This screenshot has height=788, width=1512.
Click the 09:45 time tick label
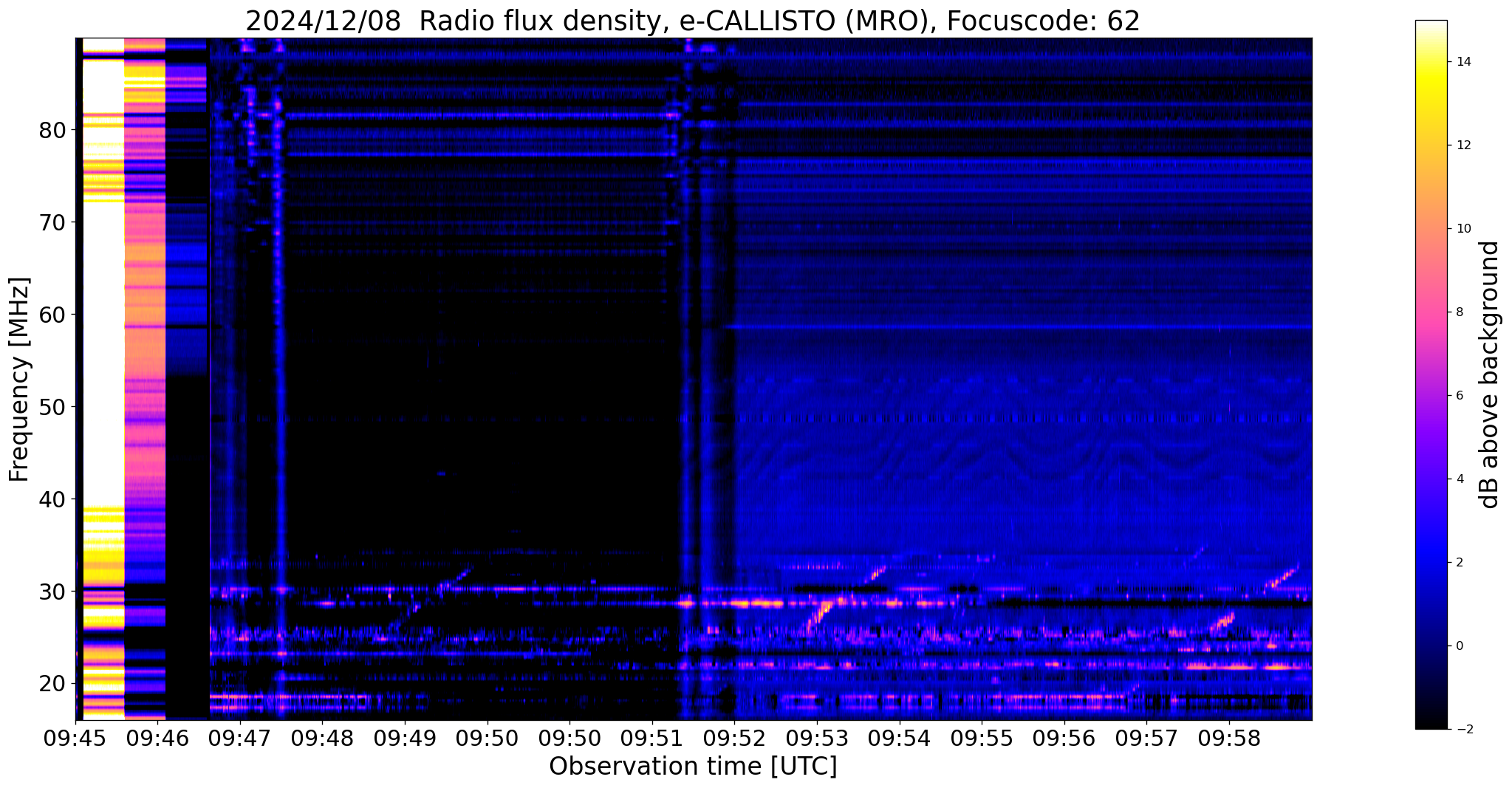coord(75,738)
